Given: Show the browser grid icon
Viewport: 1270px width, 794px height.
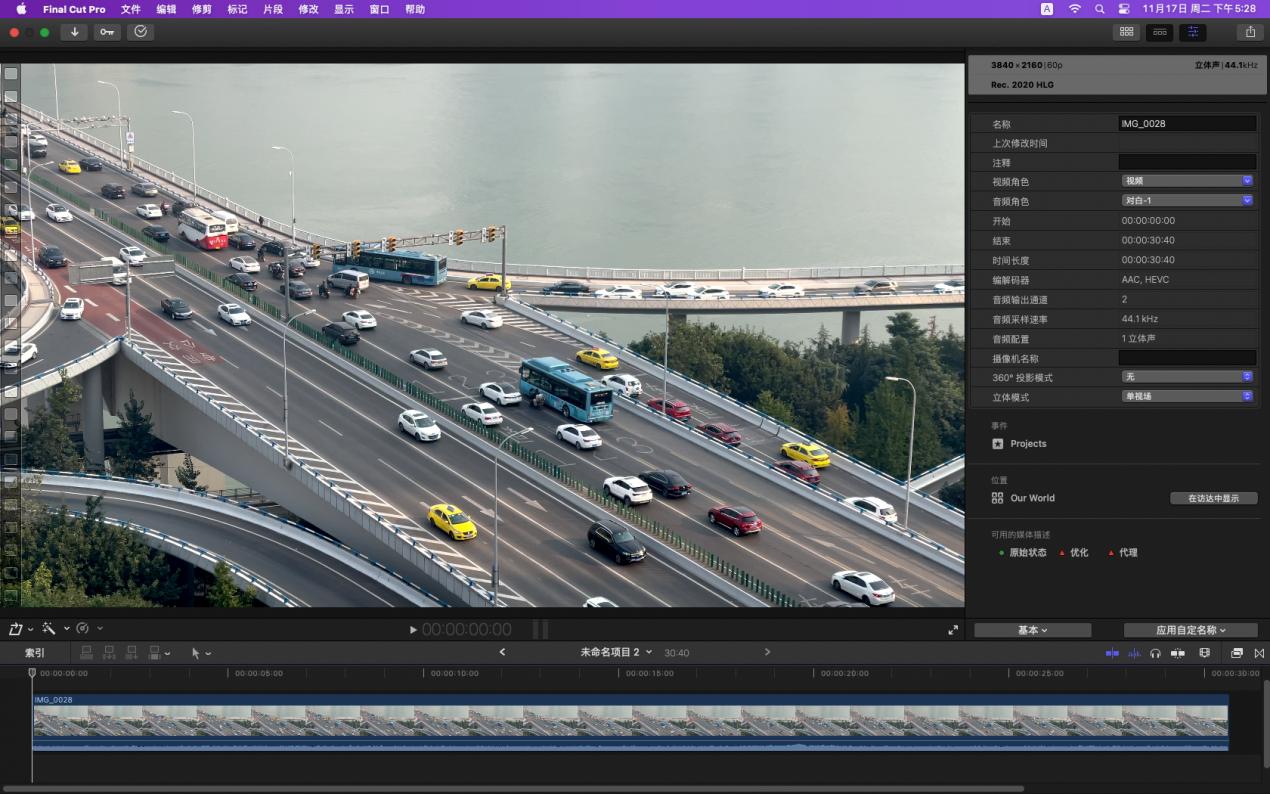Looking at the screenshot, I should (x=1126, y=32).
